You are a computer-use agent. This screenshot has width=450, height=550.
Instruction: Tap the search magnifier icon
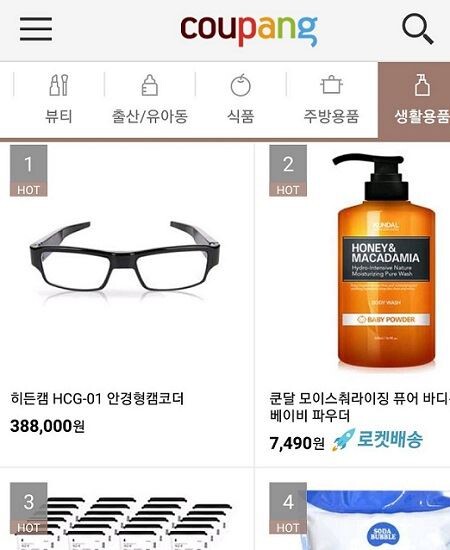pos(417,29)
